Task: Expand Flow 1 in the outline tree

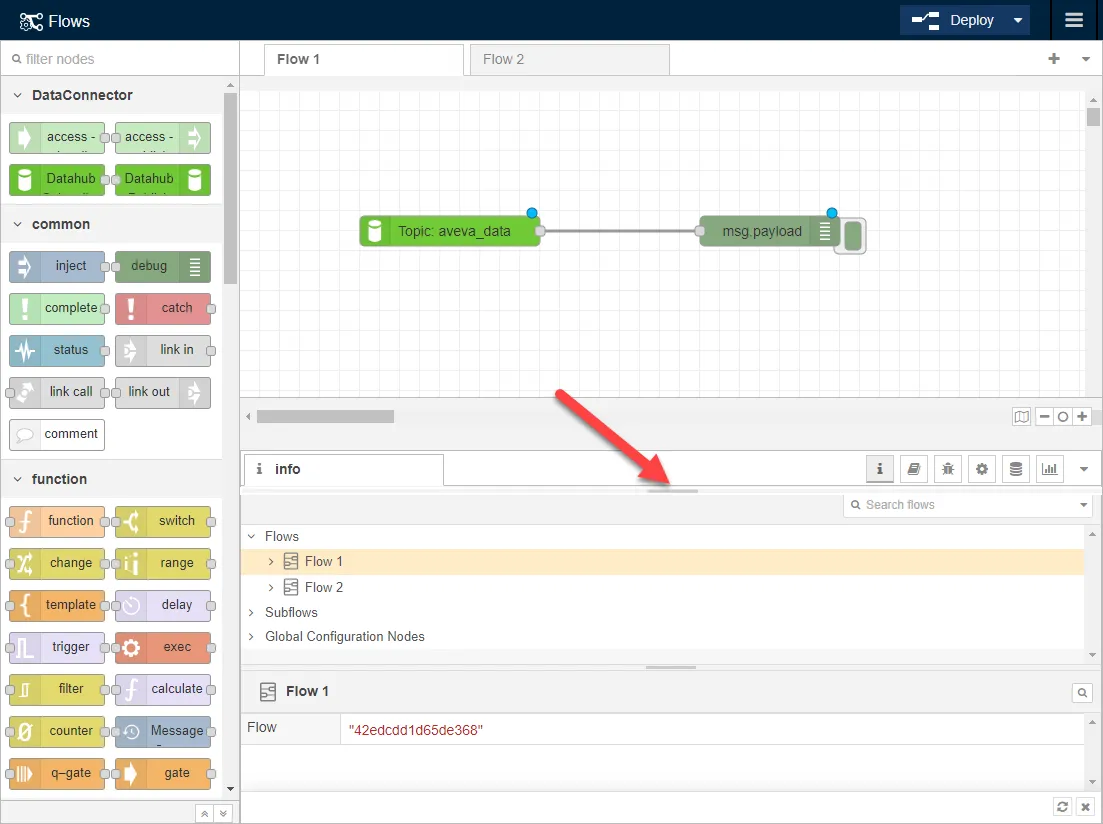Action: pos(271,562)
